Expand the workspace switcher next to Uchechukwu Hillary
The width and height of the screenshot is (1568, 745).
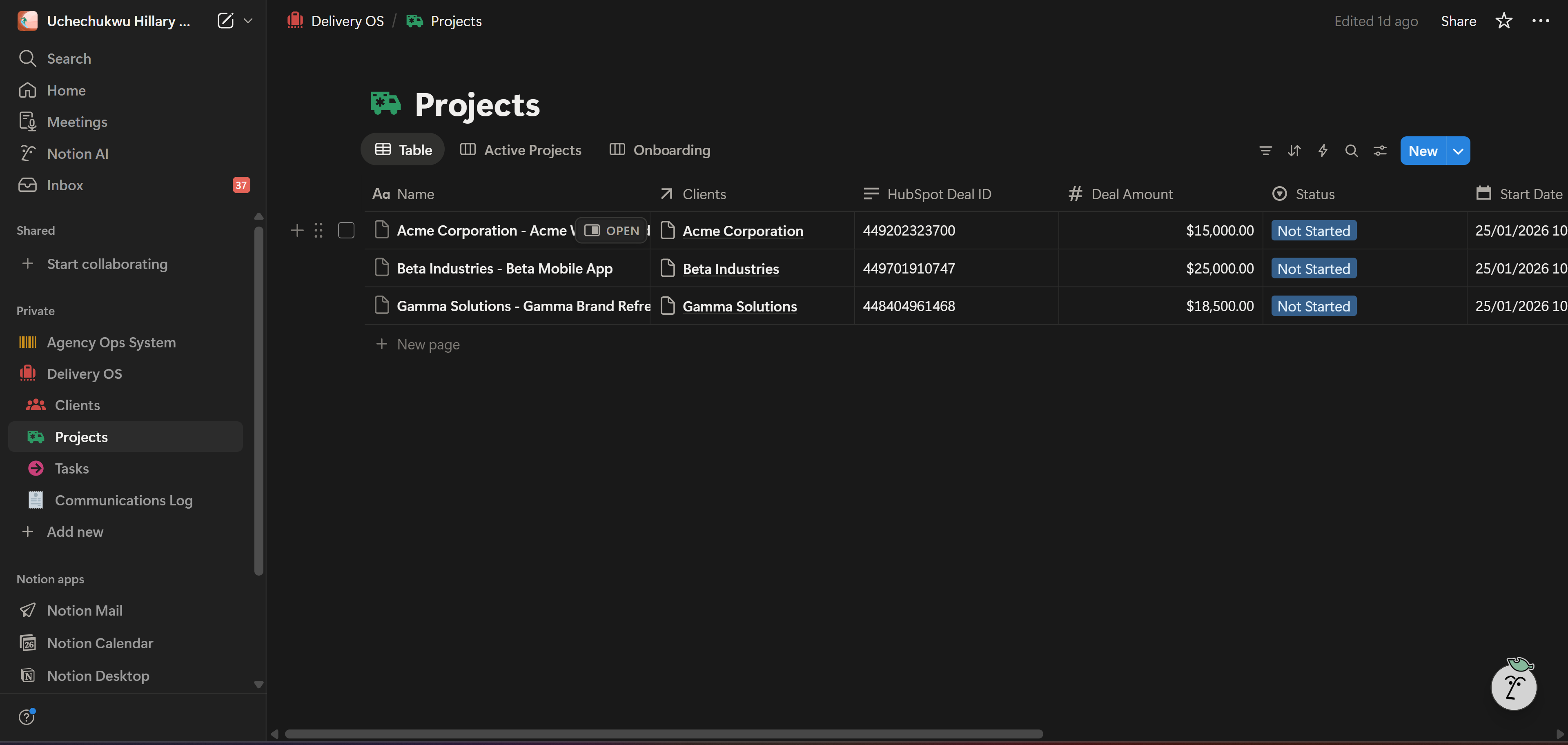click(x=249, y=20)
